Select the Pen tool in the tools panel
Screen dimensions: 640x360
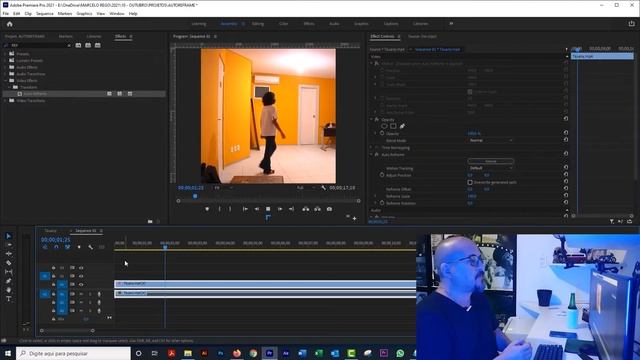tap(9, 281)
